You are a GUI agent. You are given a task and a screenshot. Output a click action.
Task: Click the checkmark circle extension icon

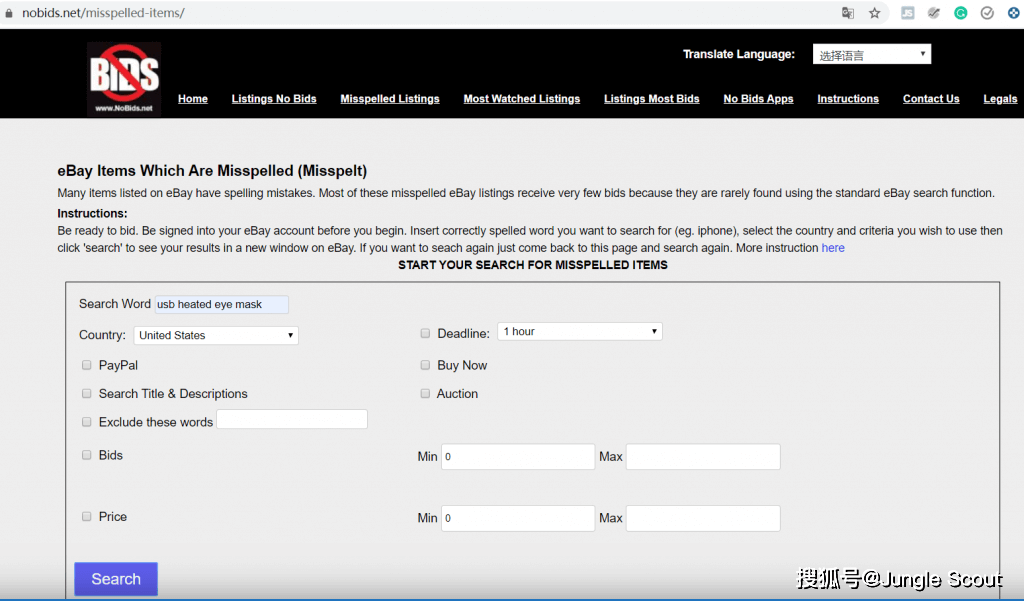(x=987, y=13)
